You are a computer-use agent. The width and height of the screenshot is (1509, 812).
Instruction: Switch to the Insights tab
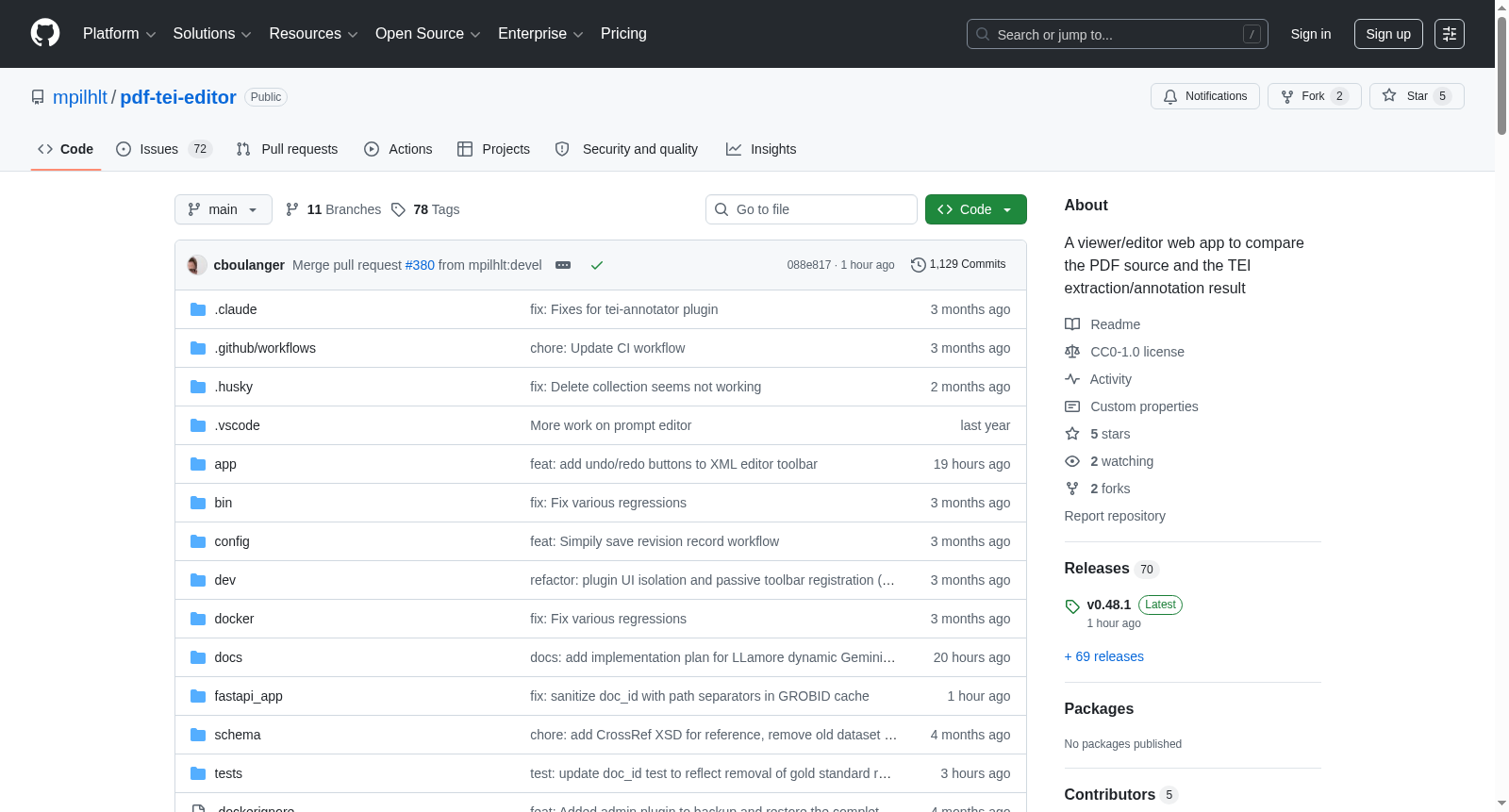(x=761, y=149)
